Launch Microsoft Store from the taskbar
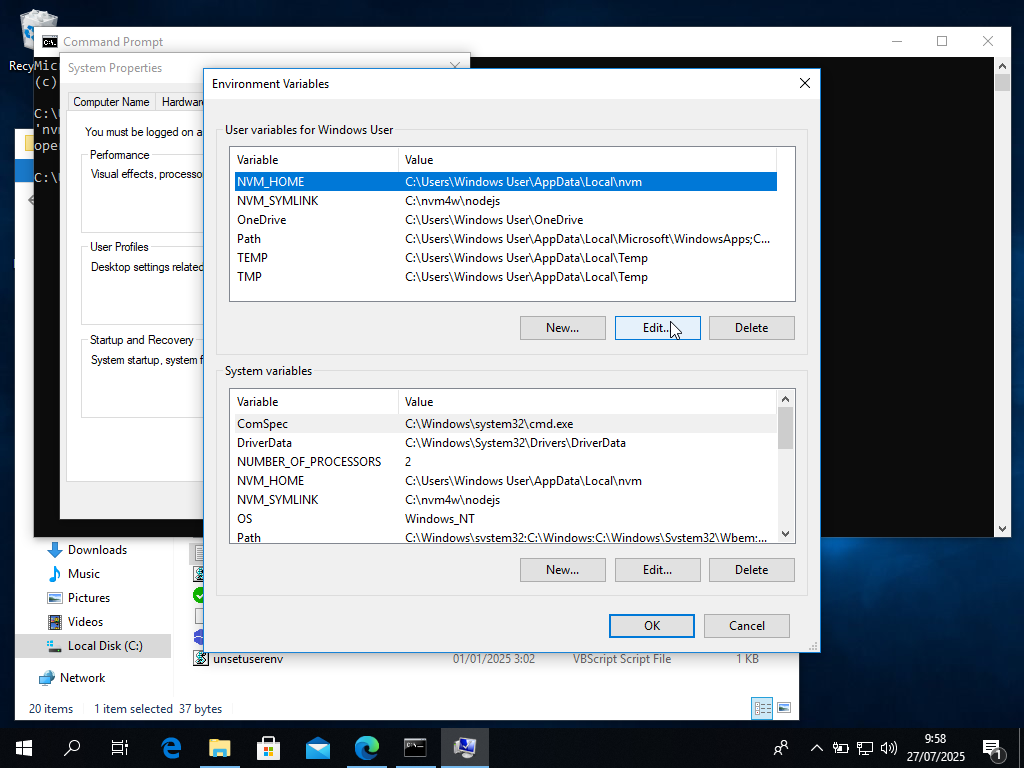The width and height of the screenshot is (1024, 768). coord(268,747)
